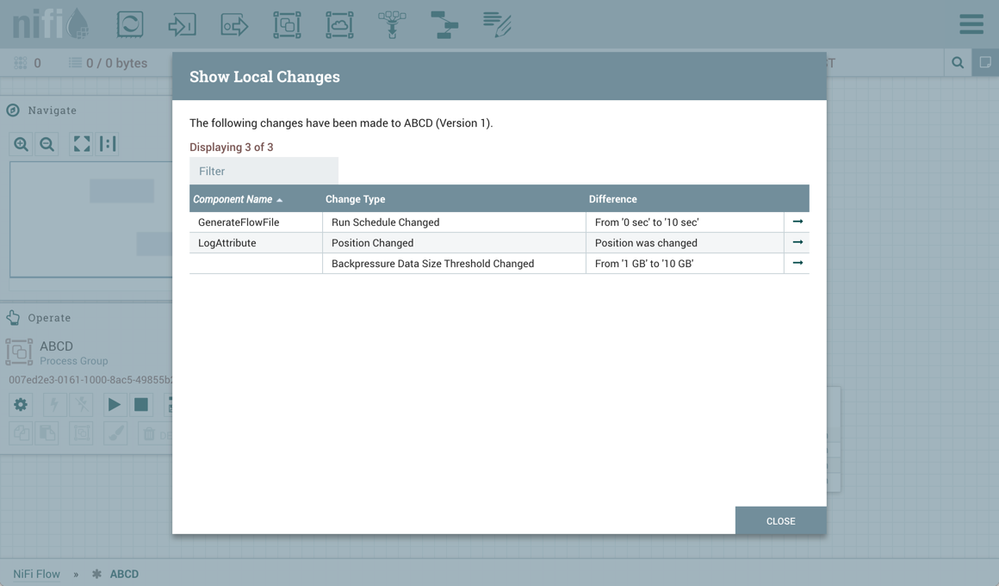The image size is (999, 586).
Task: Click the Start button in the Operate panel
Action: [113, 404]
